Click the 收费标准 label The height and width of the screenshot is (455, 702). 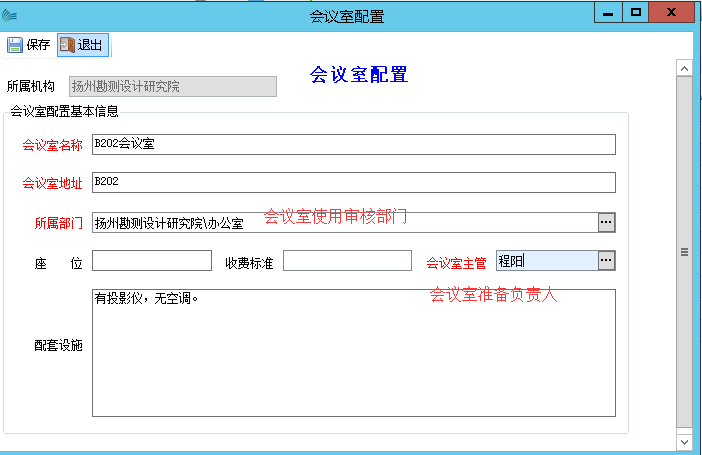(249, 263)
